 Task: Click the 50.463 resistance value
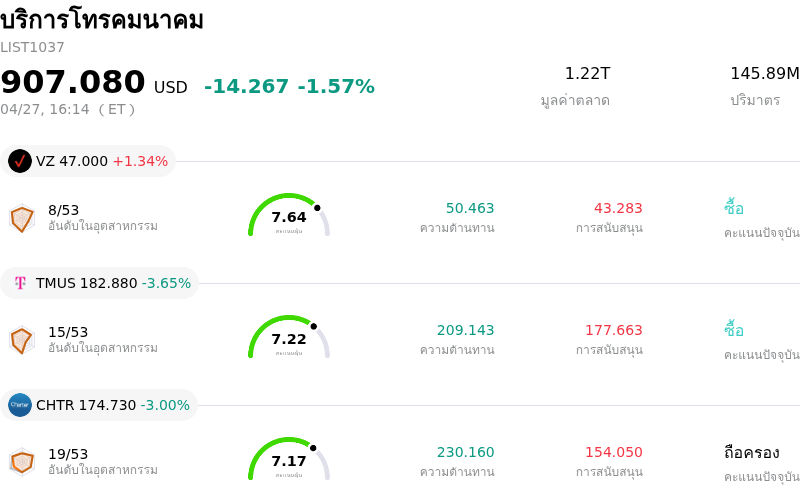coord(470,208)
